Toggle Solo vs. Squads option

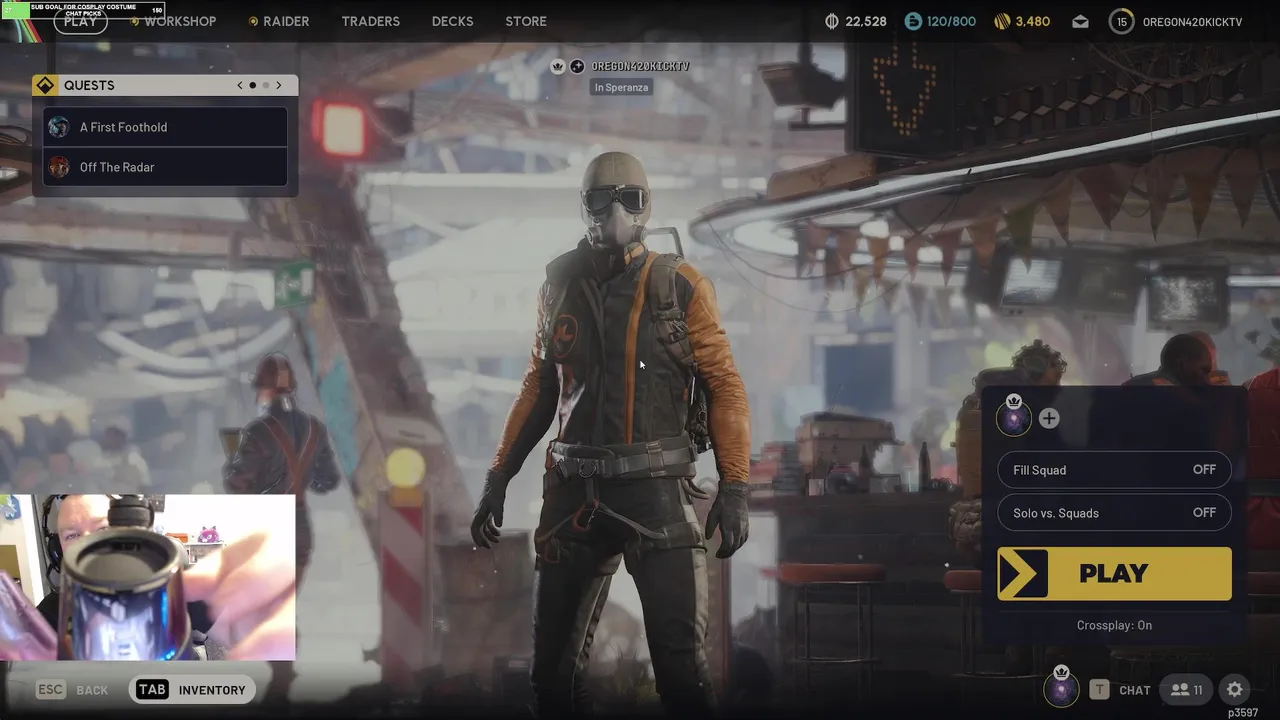coord(1114,513)
